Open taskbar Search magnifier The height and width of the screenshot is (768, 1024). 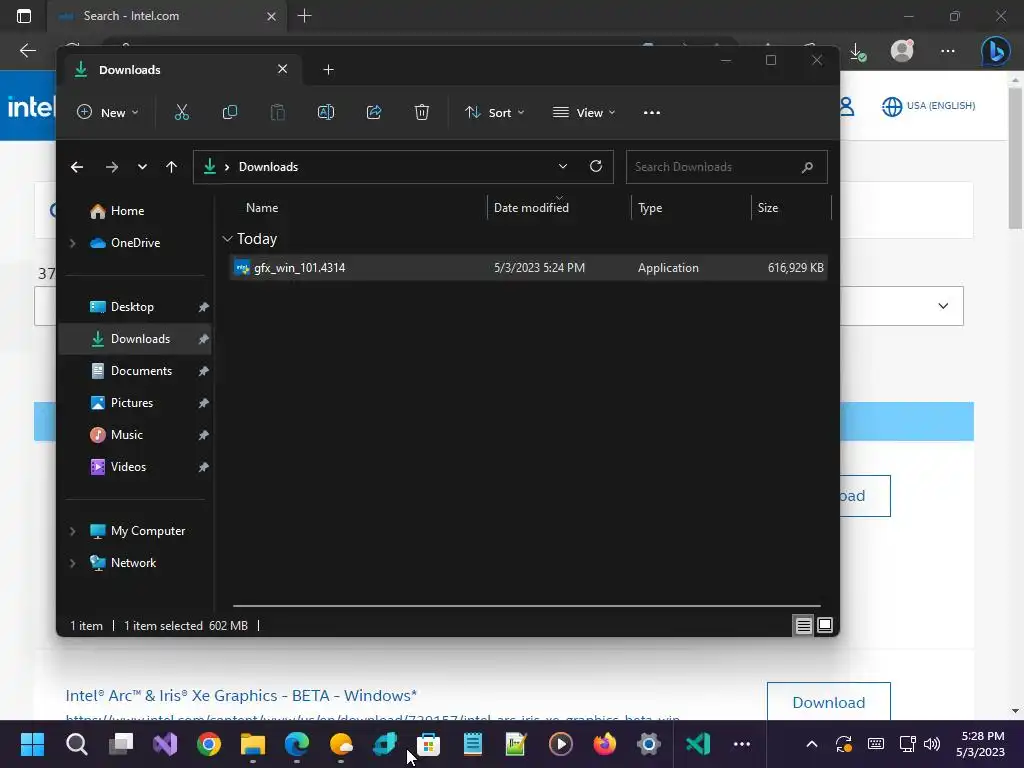76,744
